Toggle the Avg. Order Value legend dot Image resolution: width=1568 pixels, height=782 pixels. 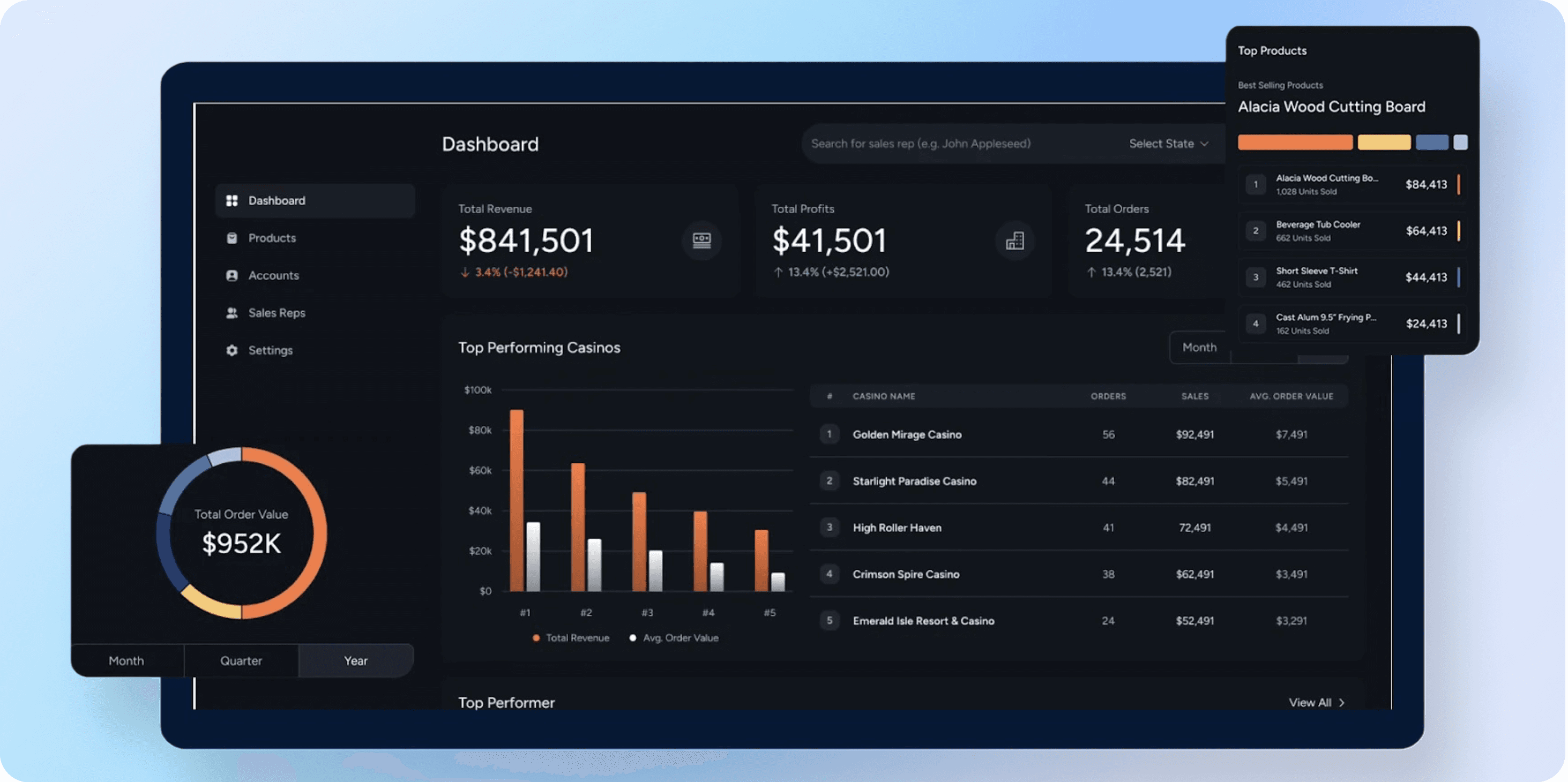coord(632,637)
